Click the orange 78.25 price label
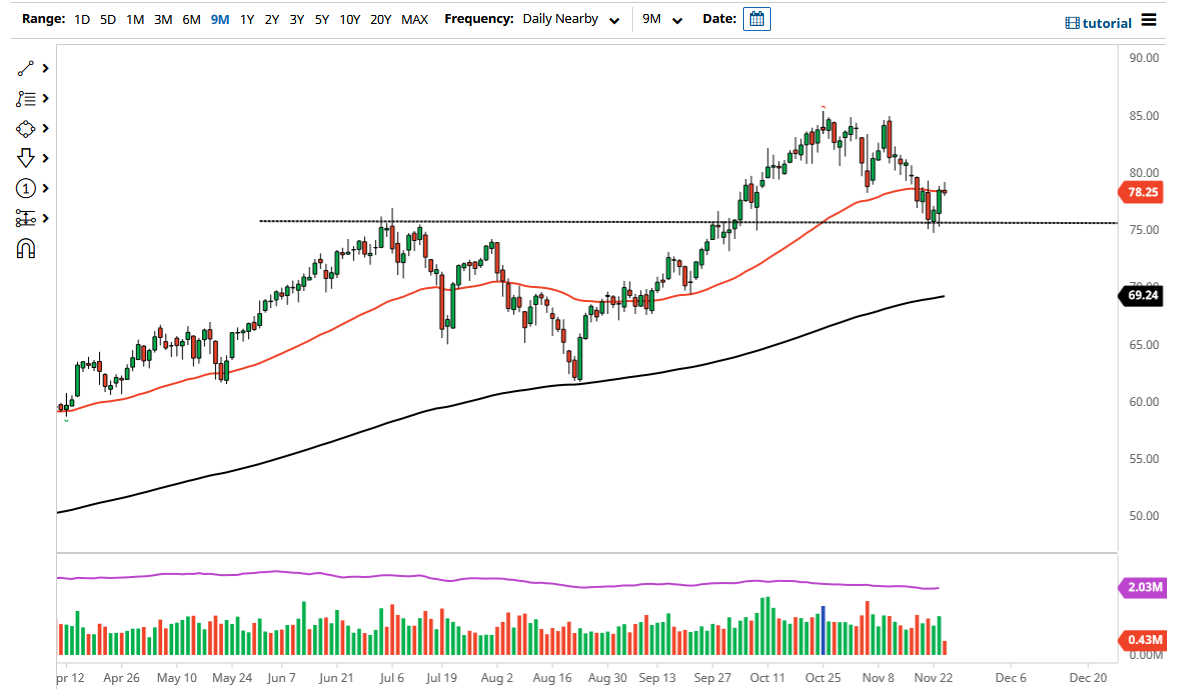 click(x=1142, y=190)
